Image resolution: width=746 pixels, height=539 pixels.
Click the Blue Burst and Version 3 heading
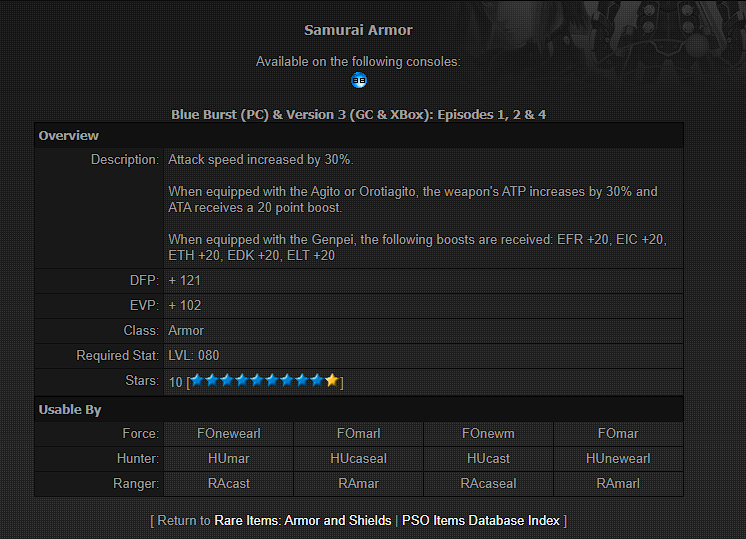358,115
